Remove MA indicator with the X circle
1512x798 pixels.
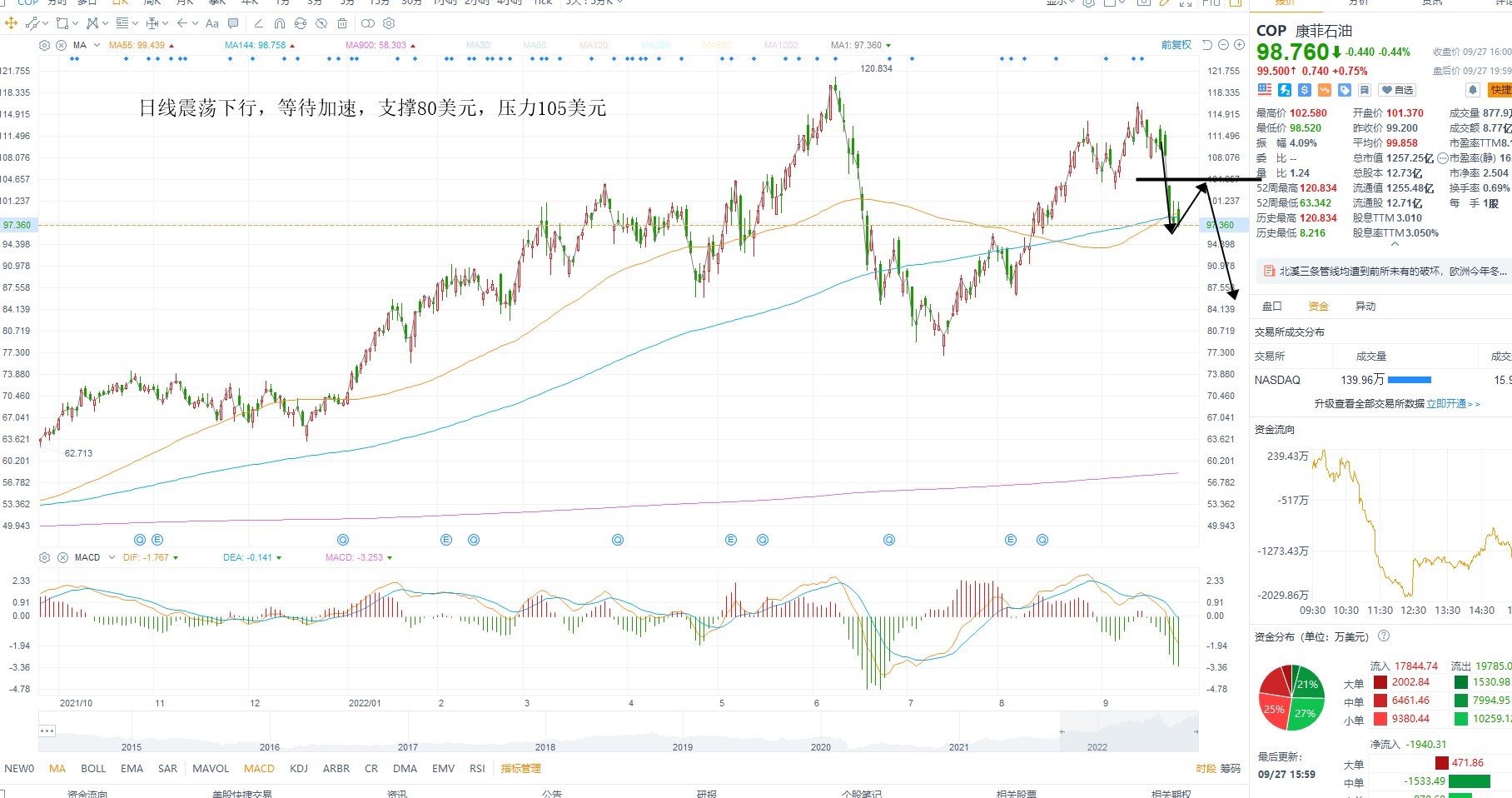coord(61,45)
